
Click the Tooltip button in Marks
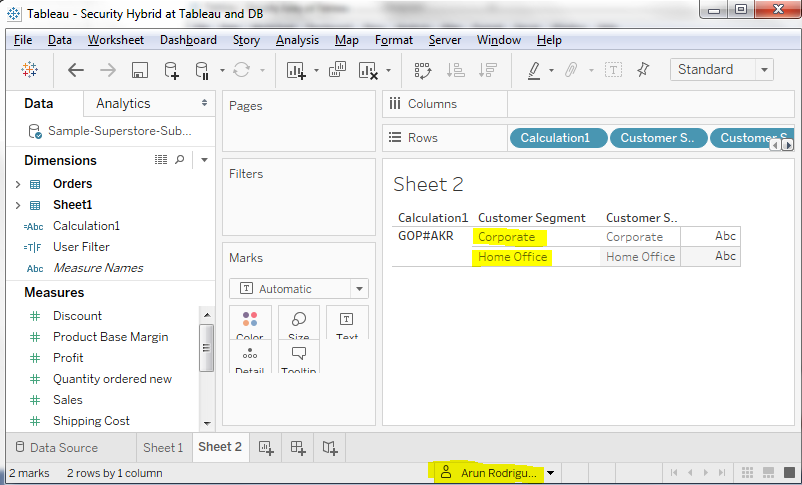point(299,357)
